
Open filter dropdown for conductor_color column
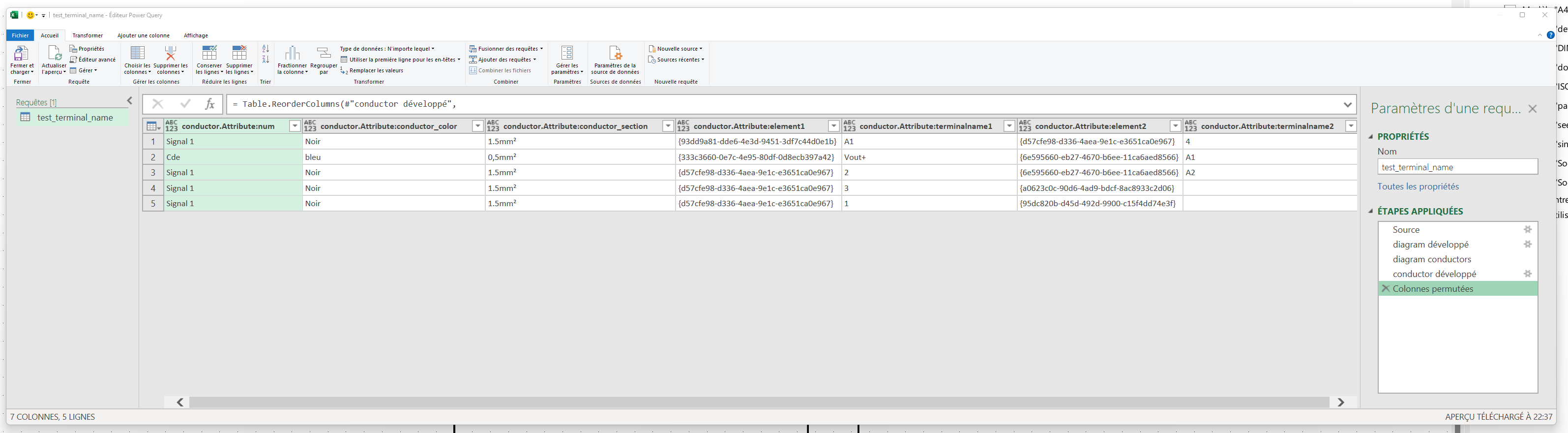coord(478,126)
